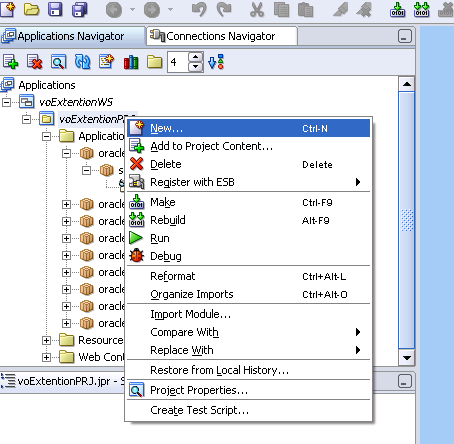Click the refresh icon in navigator toolbar
454x444 pixels.
tap(82, 62)
